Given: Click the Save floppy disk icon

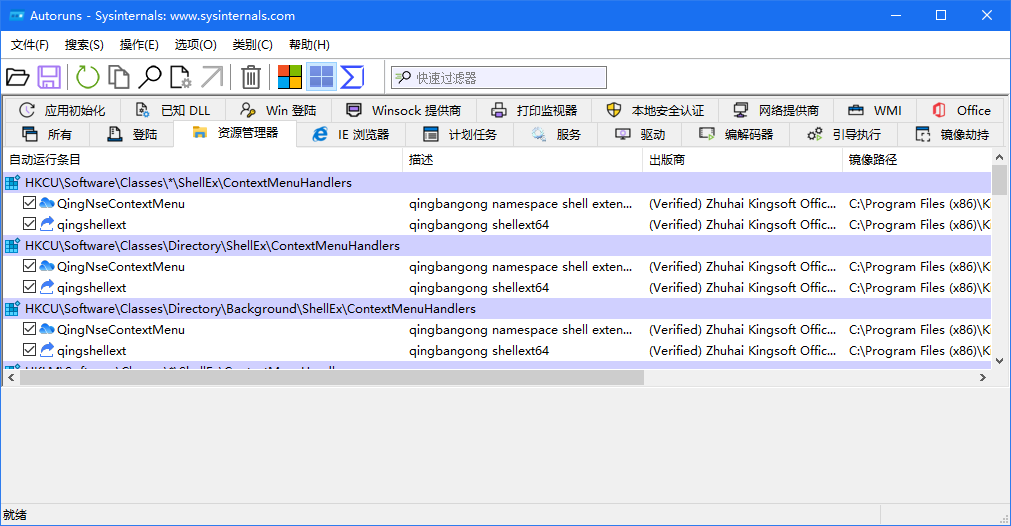Looking at the screenshot, I should 49,77.
